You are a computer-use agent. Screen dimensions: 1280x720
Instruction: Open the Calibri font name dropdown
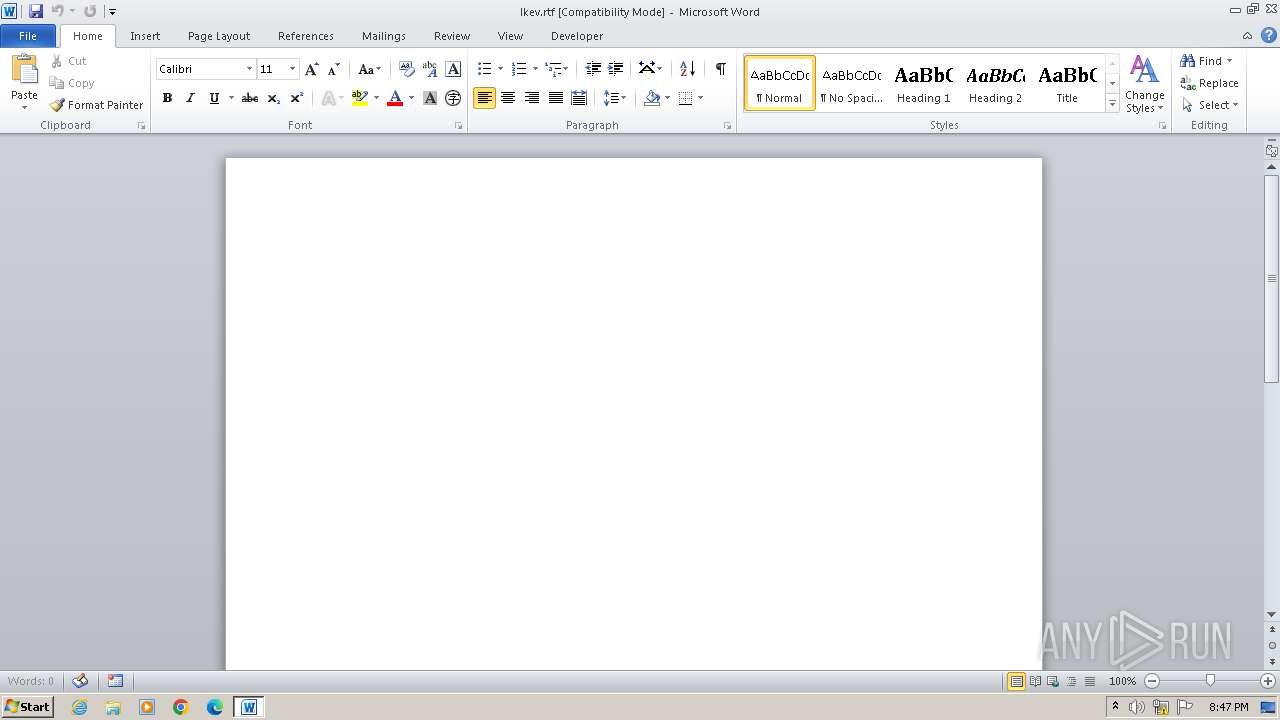[249, 69]
